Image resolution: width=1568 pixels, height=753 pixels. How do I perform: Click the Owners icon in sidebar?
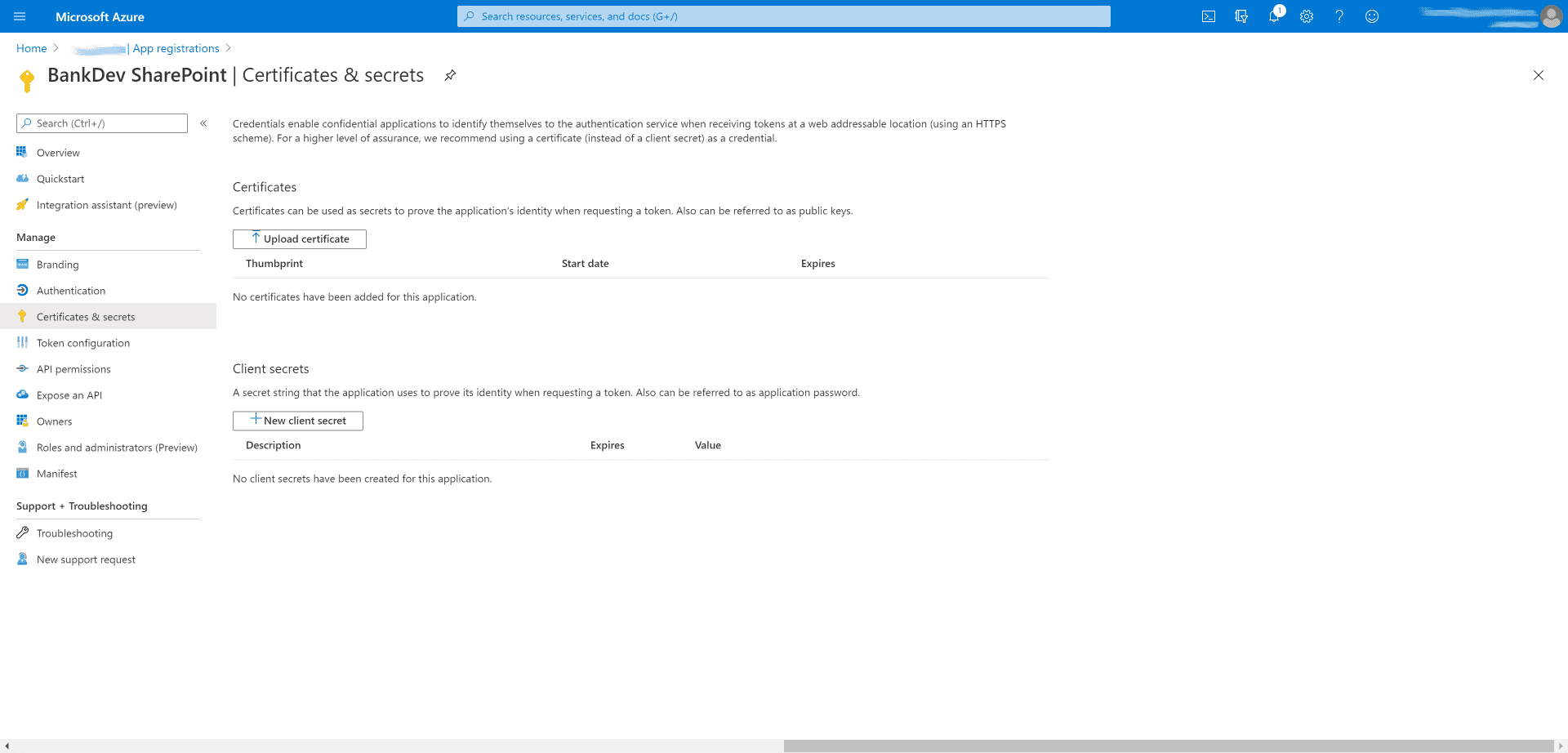22,421
